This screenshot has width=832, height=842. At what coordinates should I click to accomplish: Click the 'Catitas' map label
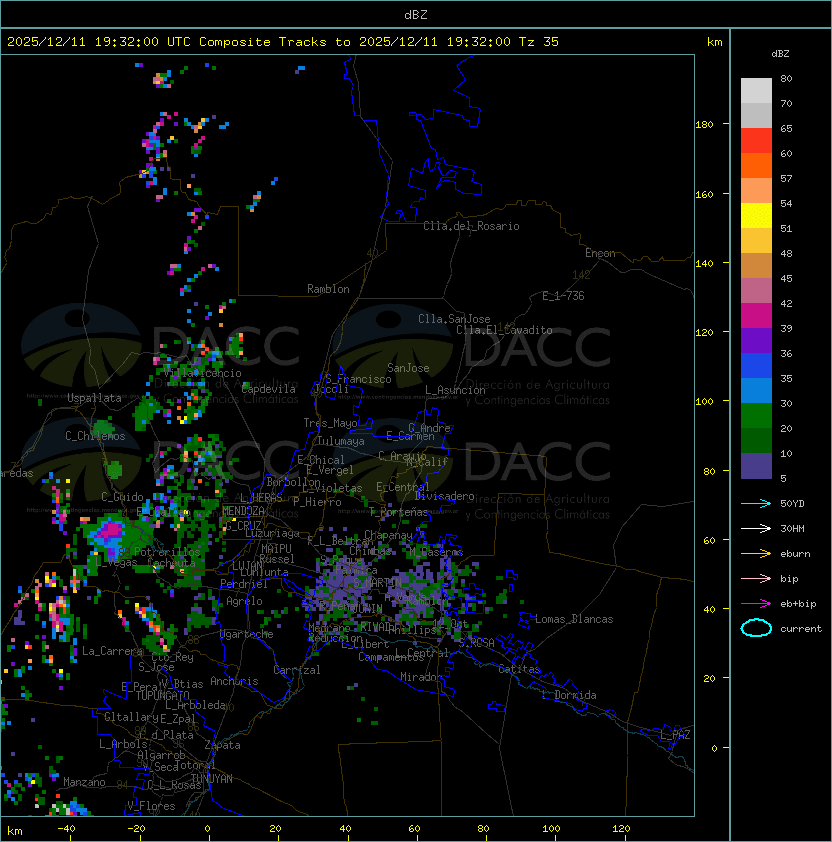(519, 669)
